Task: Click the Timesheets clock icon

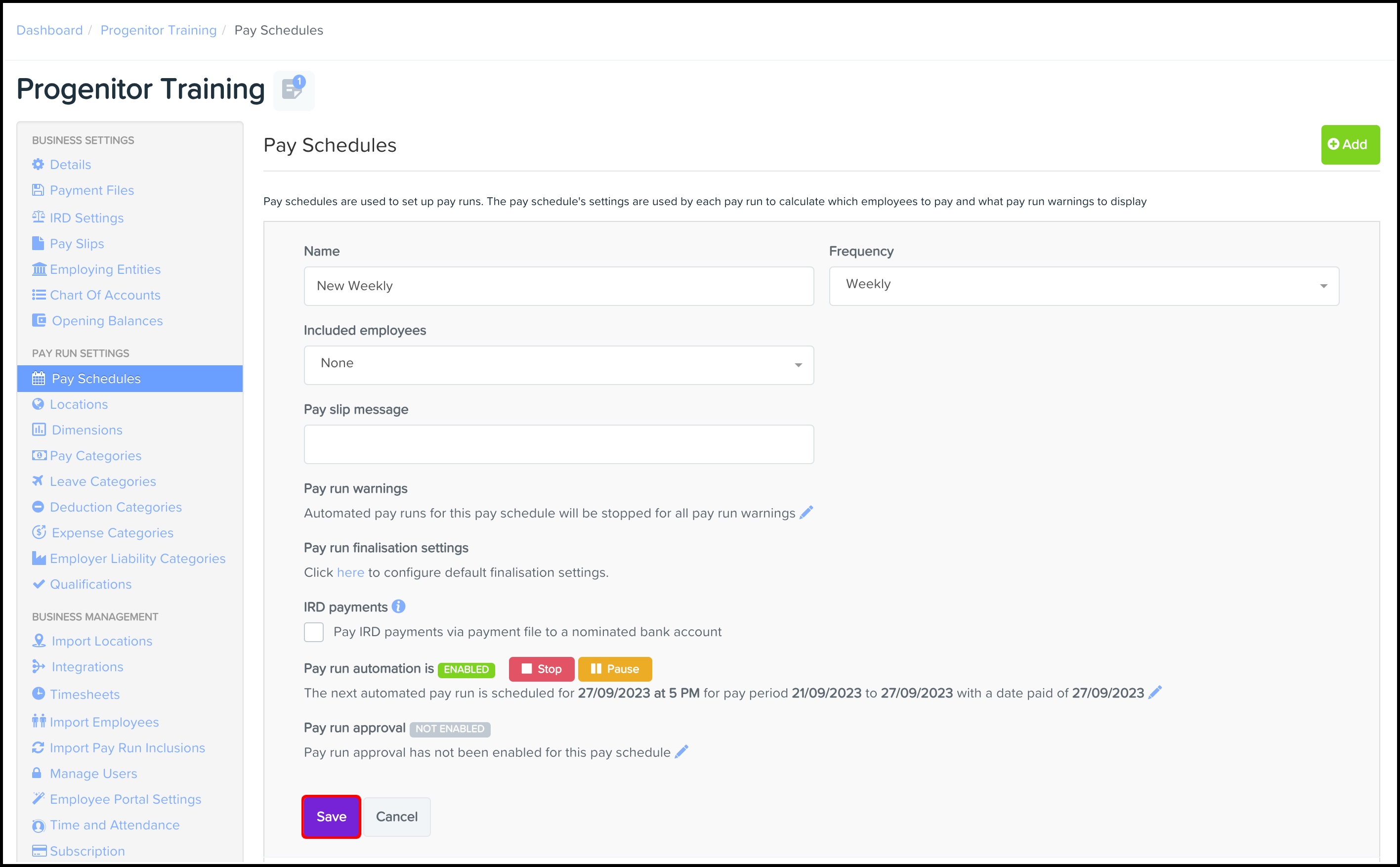Action: tap(39, 694)
